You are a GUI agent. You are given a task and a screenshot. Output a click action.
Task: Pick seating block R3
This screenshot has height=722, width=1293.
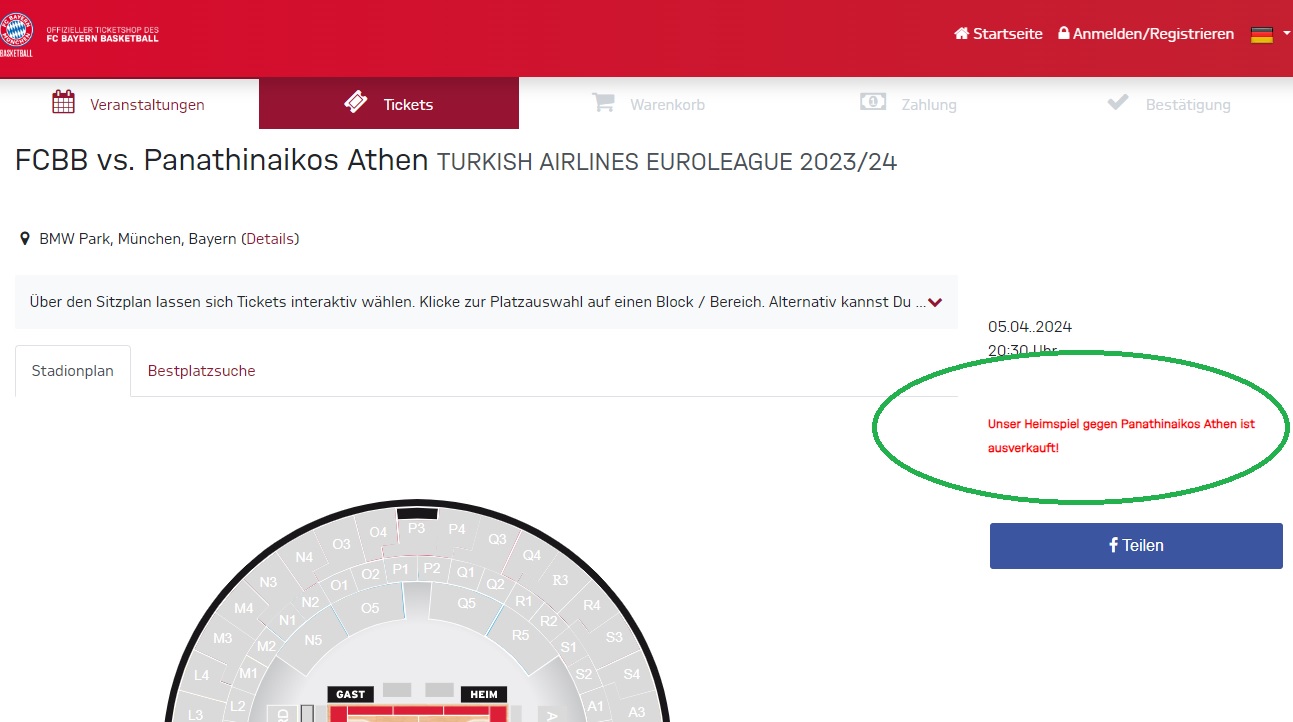pos(560,580)
